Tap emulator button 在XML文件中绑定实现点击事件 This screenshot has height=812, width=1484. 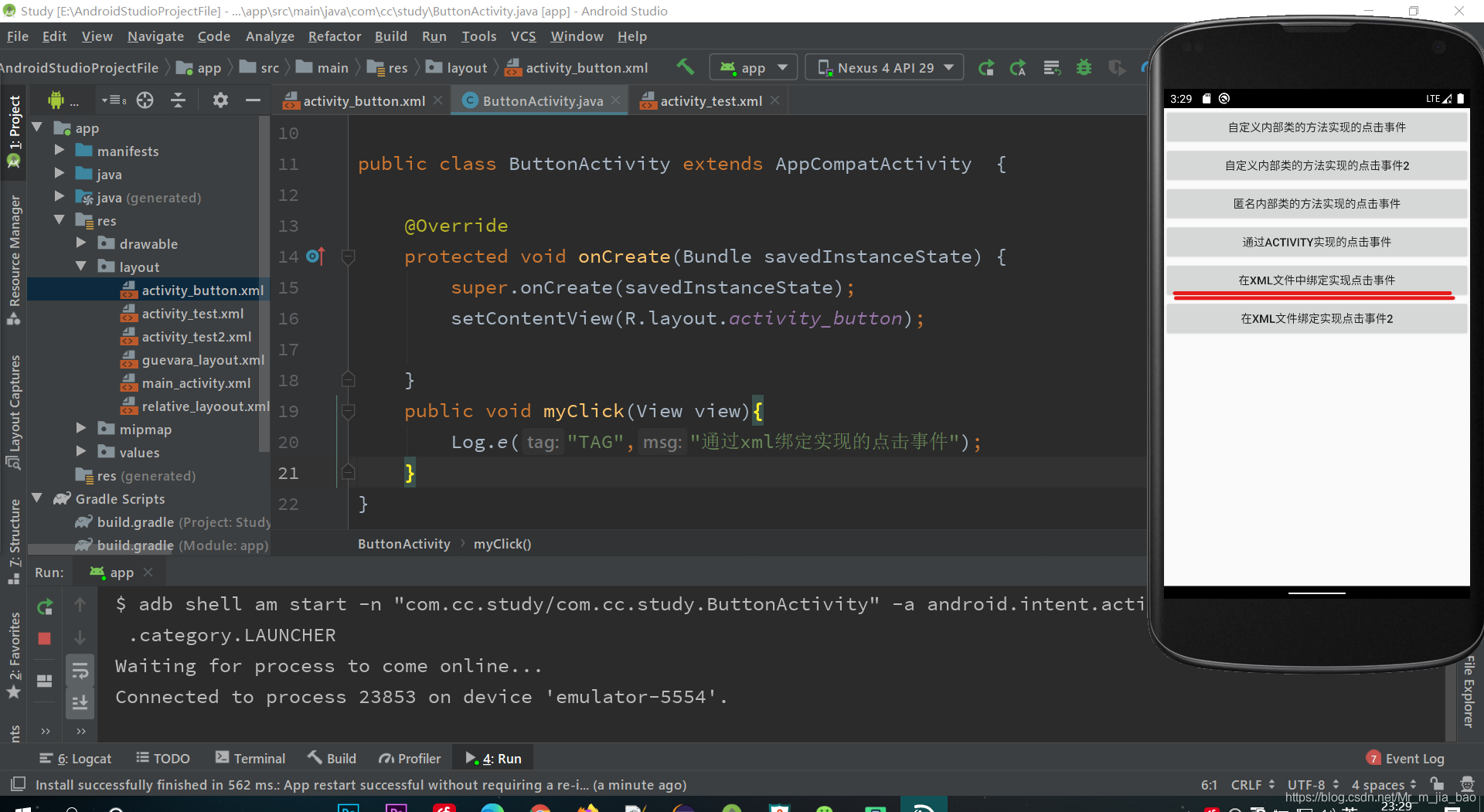(x=1316, y=280)
